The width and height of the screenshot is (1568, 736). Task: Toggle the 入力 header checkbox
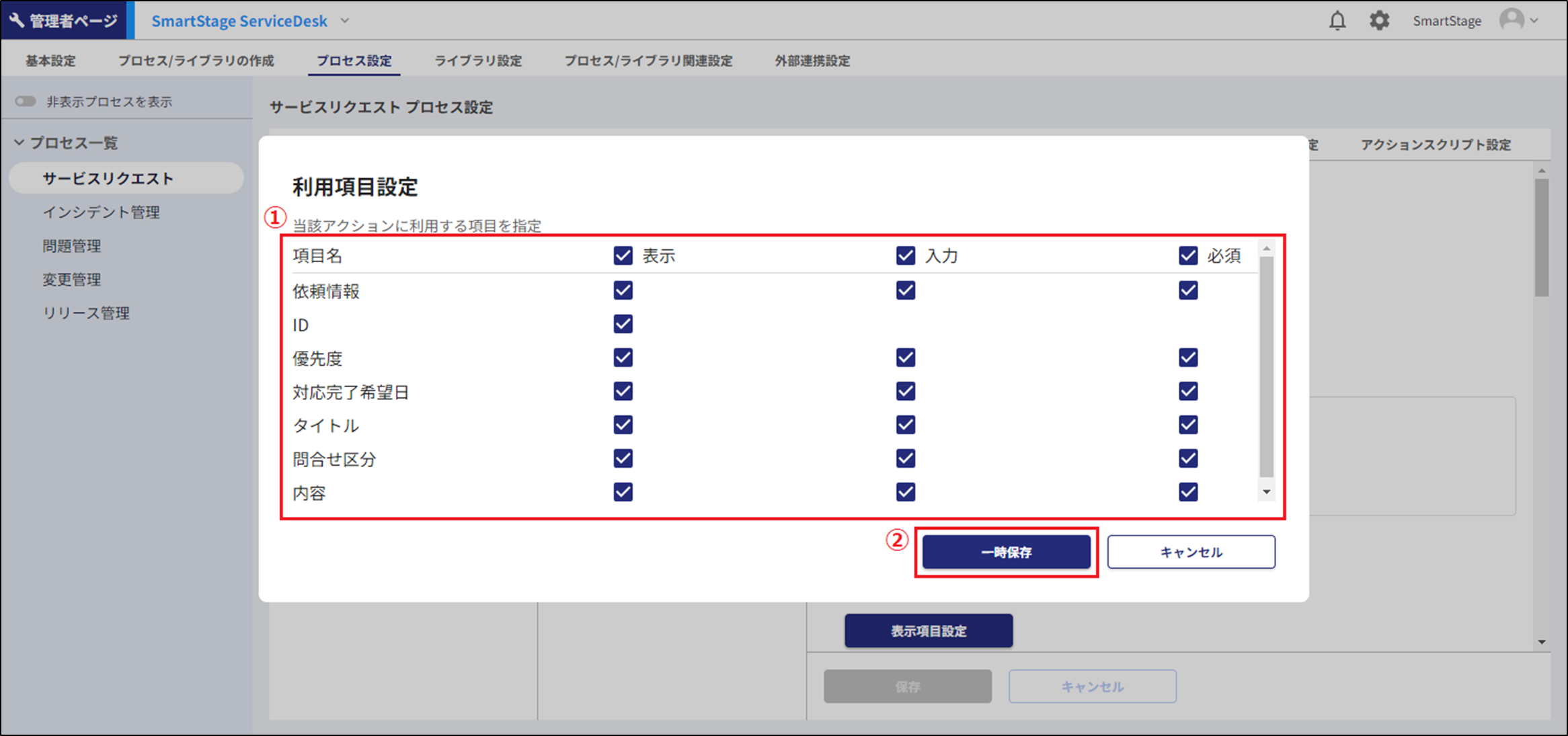[906, 255]
